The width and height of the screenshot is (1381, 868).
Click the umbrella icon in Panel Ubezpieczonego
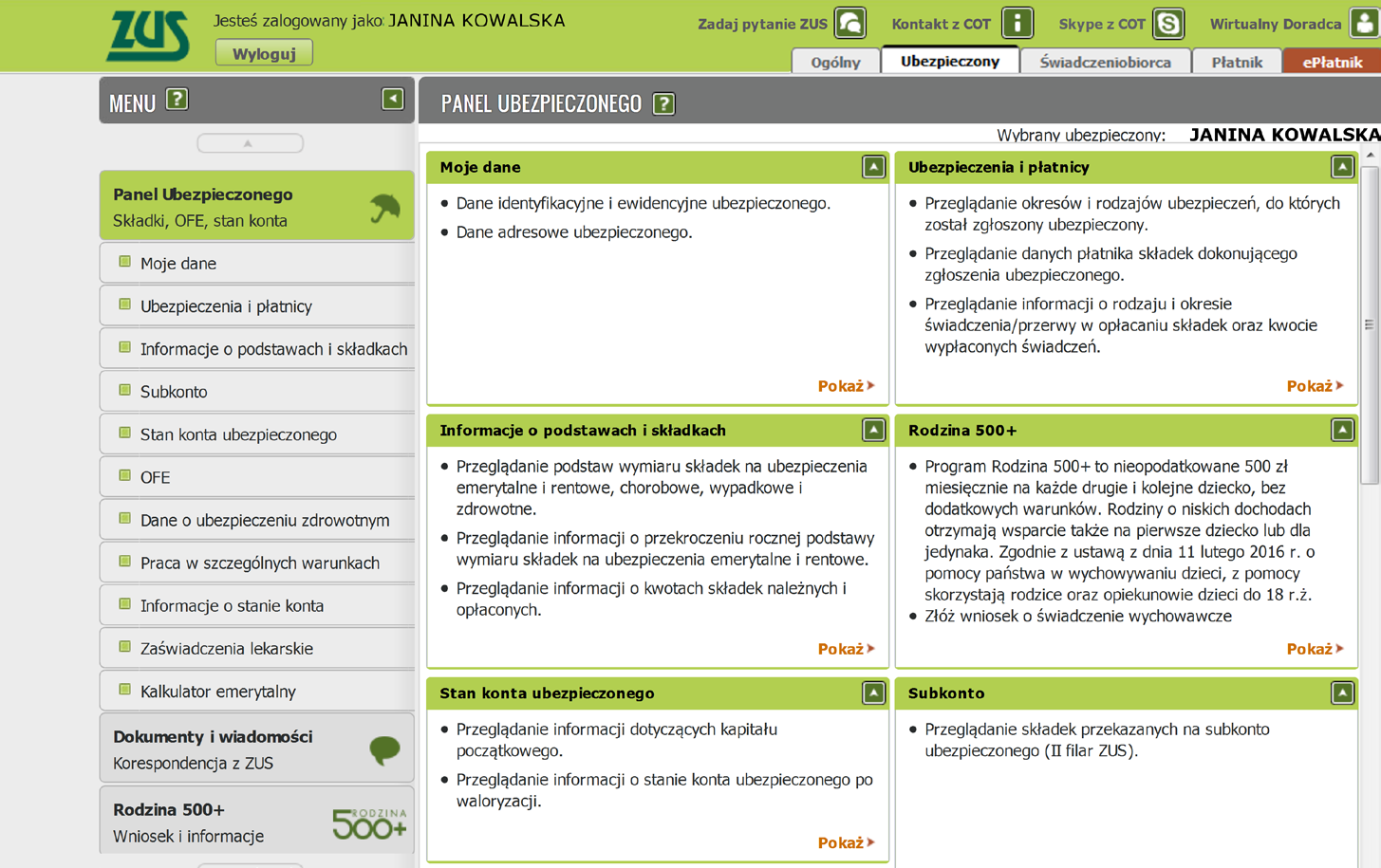coord(384,208)
